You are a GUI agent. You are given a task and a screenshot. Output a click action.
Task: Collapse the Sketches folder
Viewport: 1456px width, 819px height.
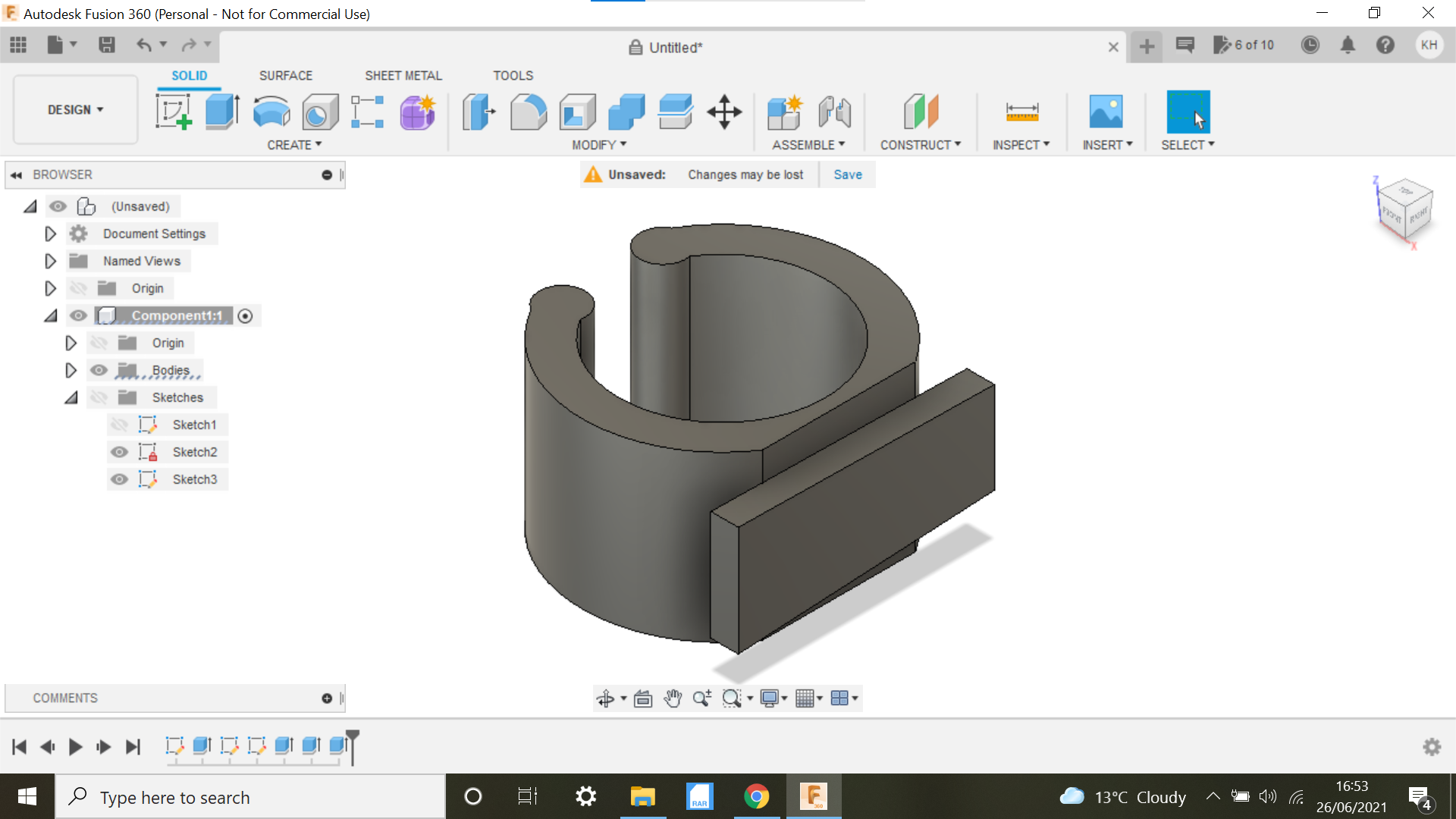(71, 397)
